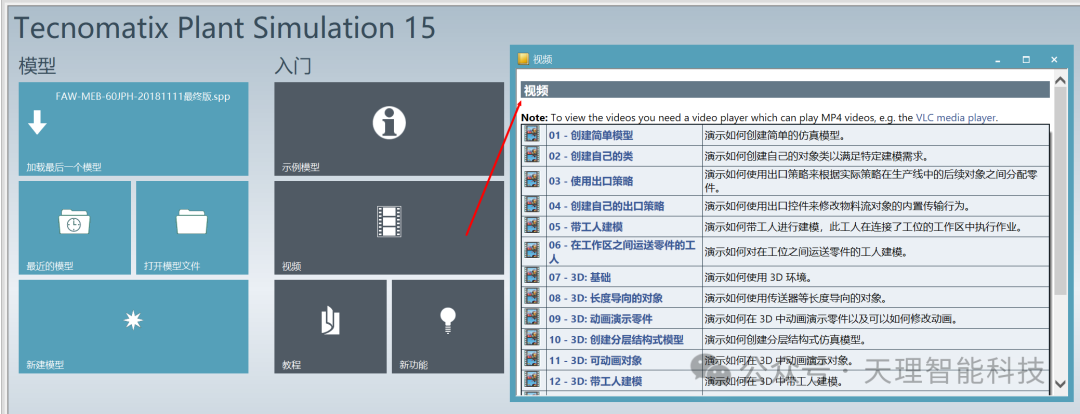The width and height of the screenshot is (1080, 414).
Task: Click the info icon for example models
Action: pyautogui.click(x=389, y=123)
